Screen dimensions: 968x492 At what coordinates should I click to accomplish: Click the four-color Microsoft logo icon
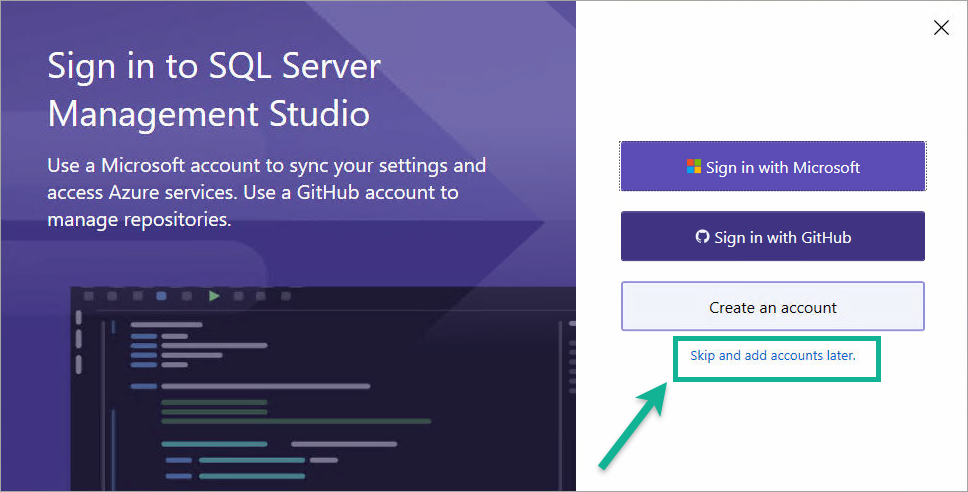pos(694,167)
